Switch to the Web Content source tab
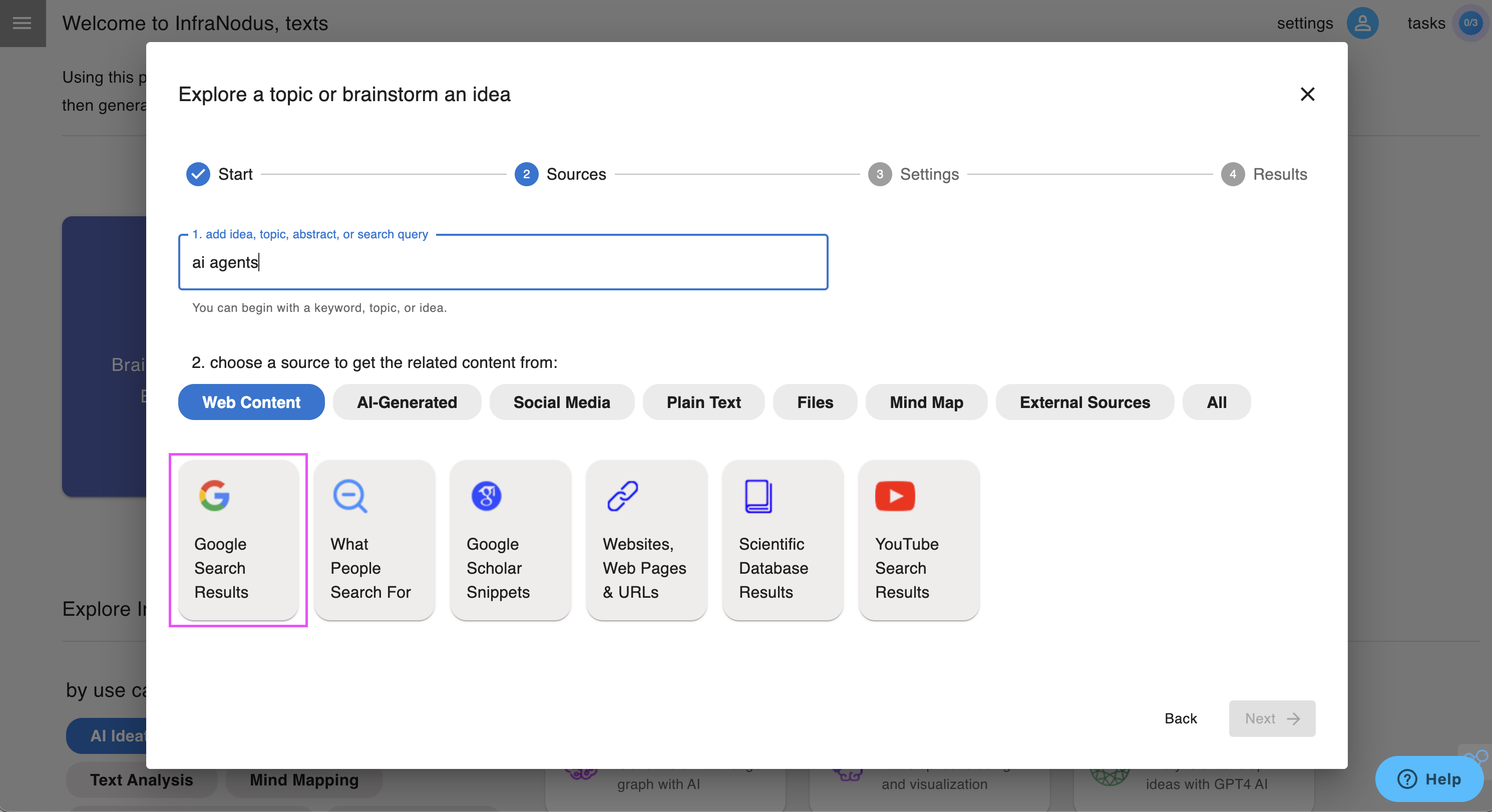Screen dimensions: 1492x812 (x=251, y=402)
